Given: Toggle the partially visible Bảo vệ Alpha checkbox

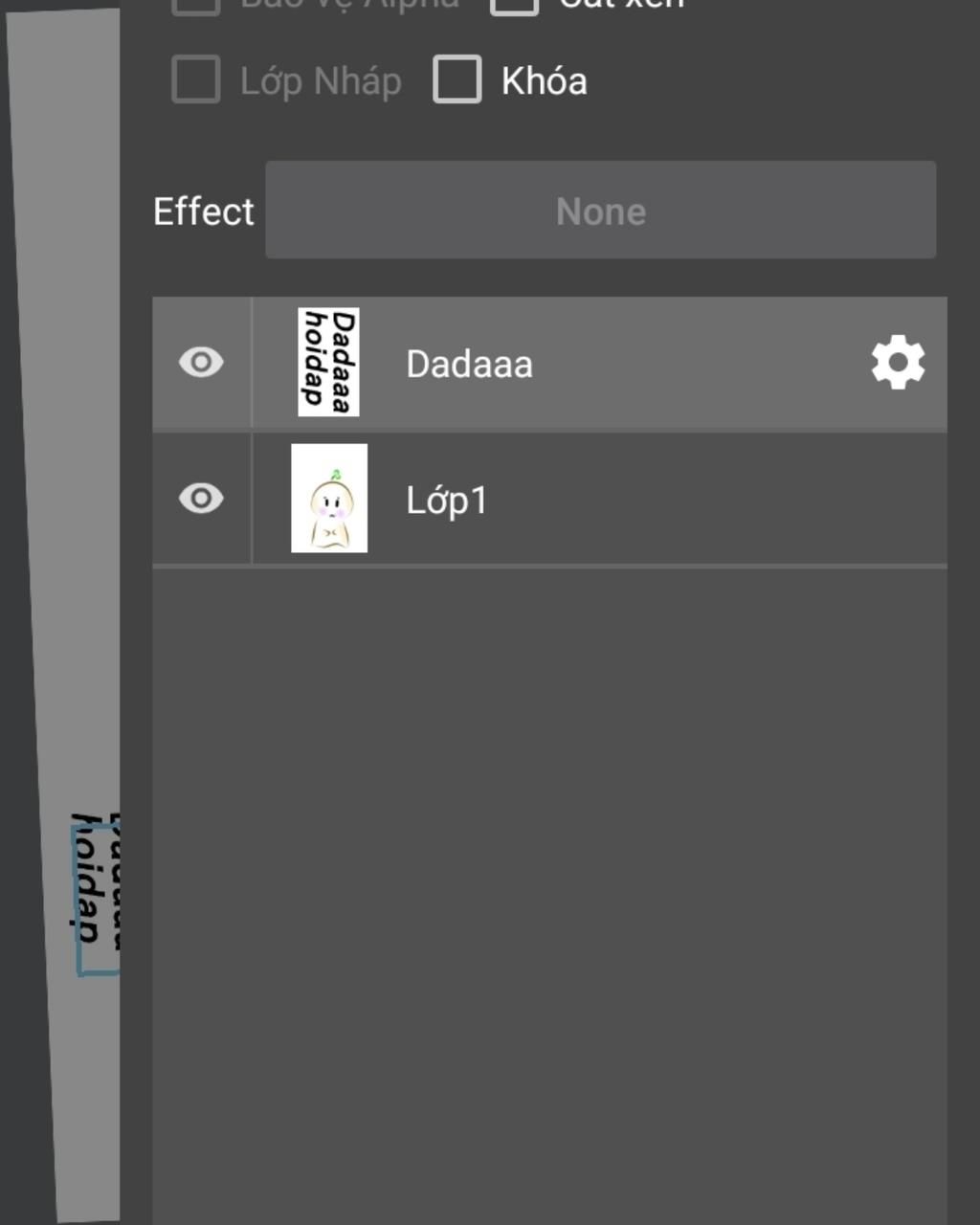Looking at the screenshot, I should [x=196, y=5].
